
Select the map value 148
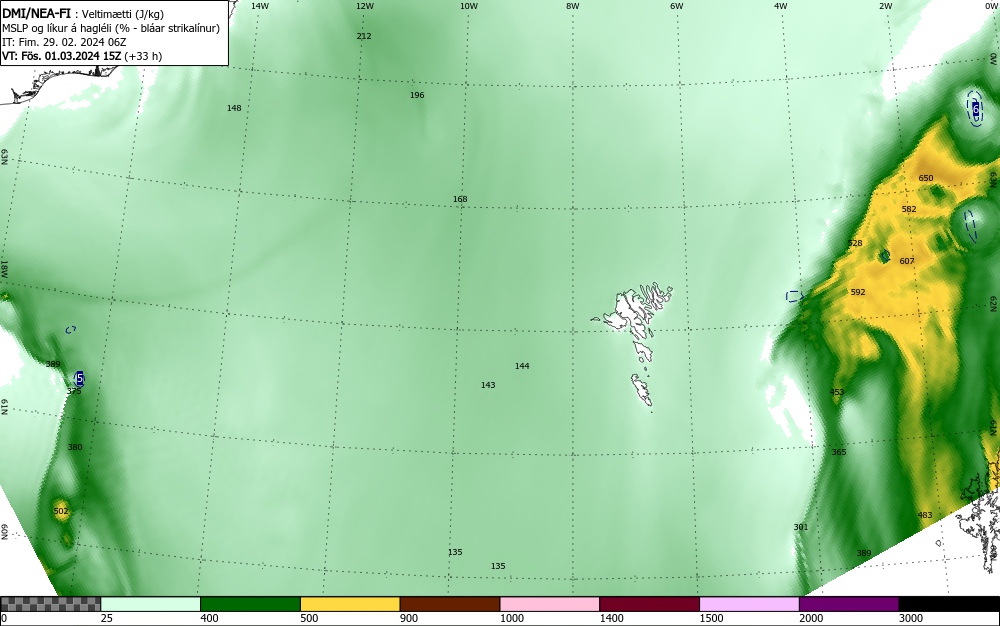[x=234, y=108]
